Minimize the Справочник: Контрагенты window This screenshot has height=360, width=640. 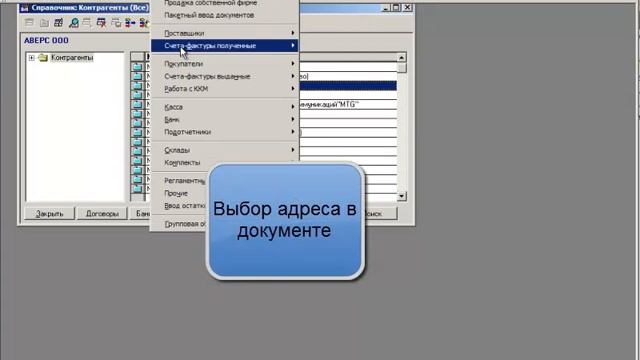tap(386, 8)
